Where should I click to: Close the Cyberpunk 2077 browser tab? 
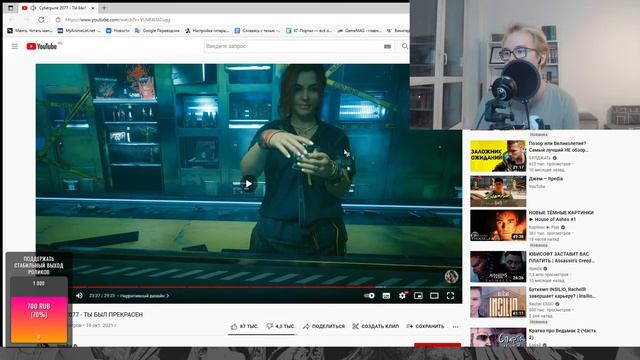click(93, 8)
